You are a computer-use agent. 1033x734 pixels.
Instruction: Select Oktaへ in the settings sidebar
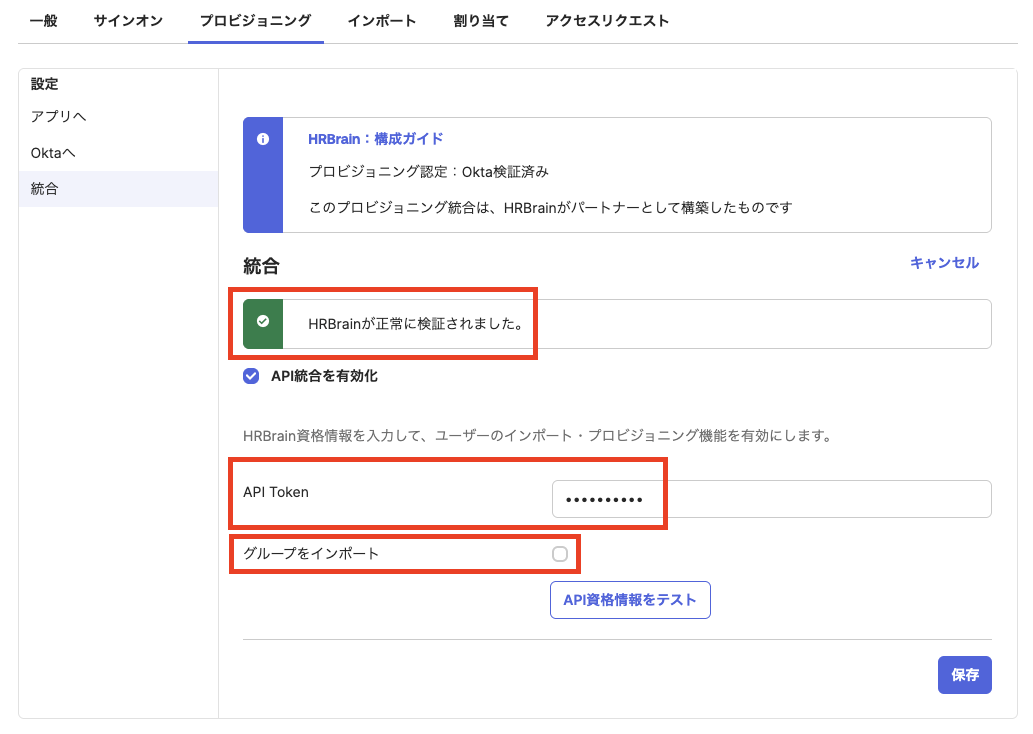(54, 153)
